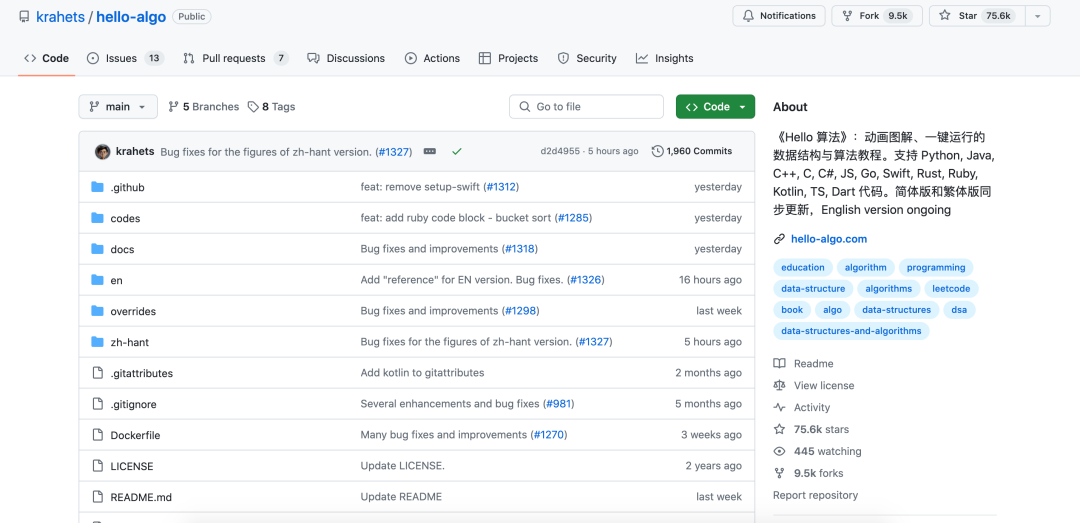The image size is (1080, 523).
Task: Expand commit message ellipsis button
Action: point(430,152)
